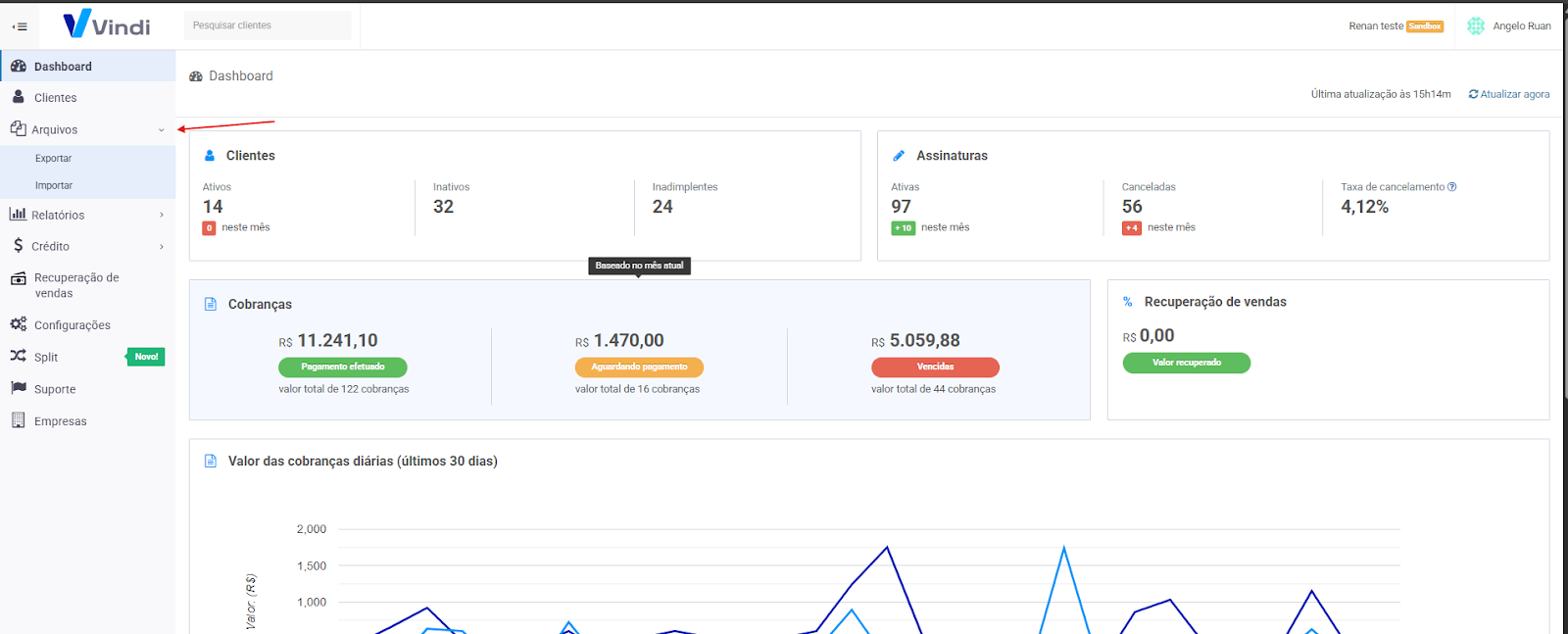Collapse the Arquivos submenu chevron
1568x634 pixels.
[162, 129]
